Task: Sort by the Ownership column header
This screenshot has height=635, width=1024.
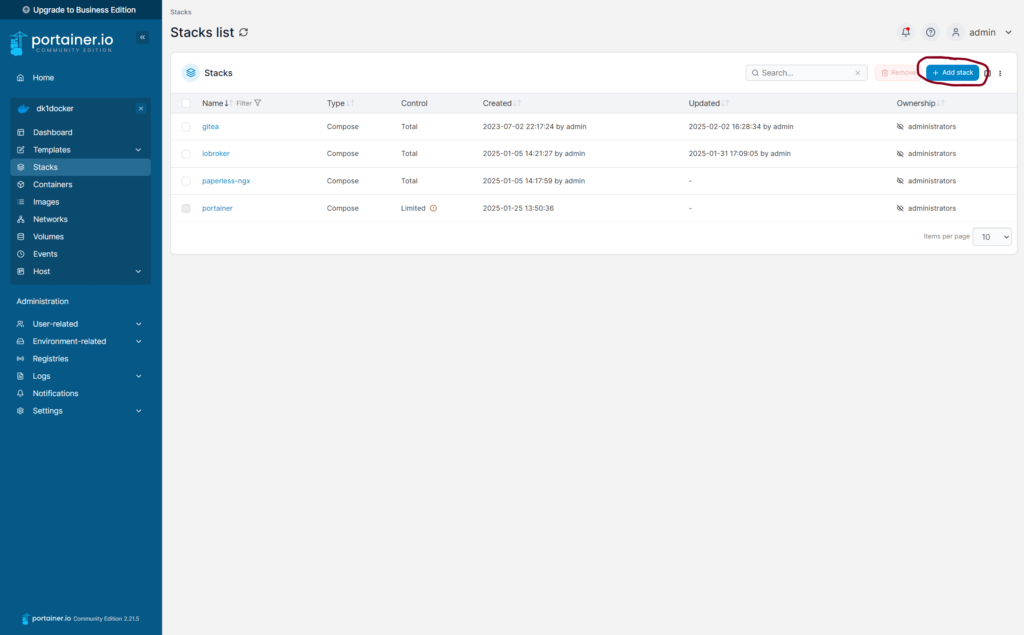Action: (x=920, y=103)
